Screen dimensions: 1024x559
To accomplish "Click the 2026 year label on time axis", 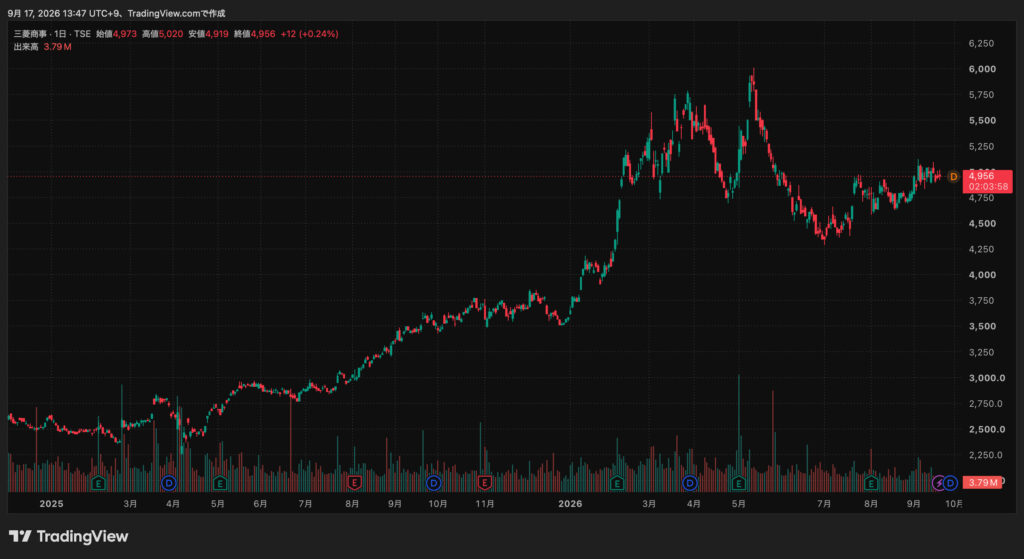I will pyautogui.click(x=570, y=503).
